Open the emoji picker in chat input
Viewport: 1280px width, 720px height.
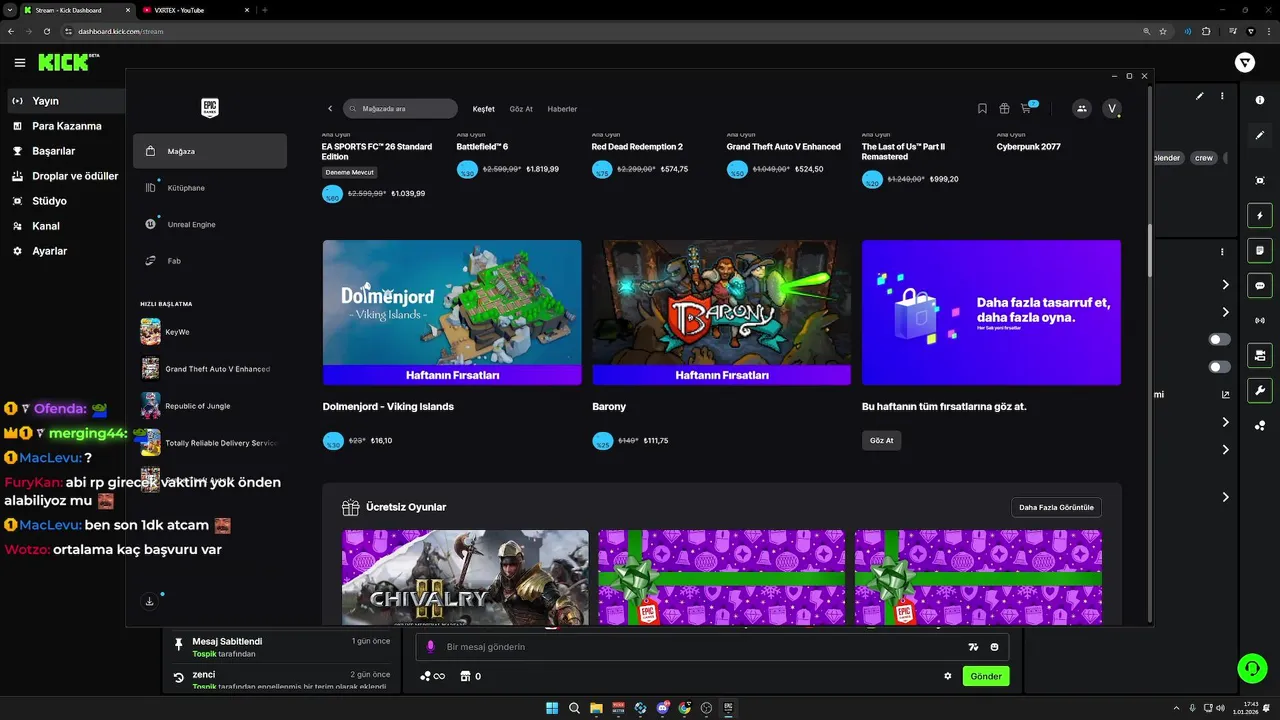pyautogui.click(x=994, y=647)
